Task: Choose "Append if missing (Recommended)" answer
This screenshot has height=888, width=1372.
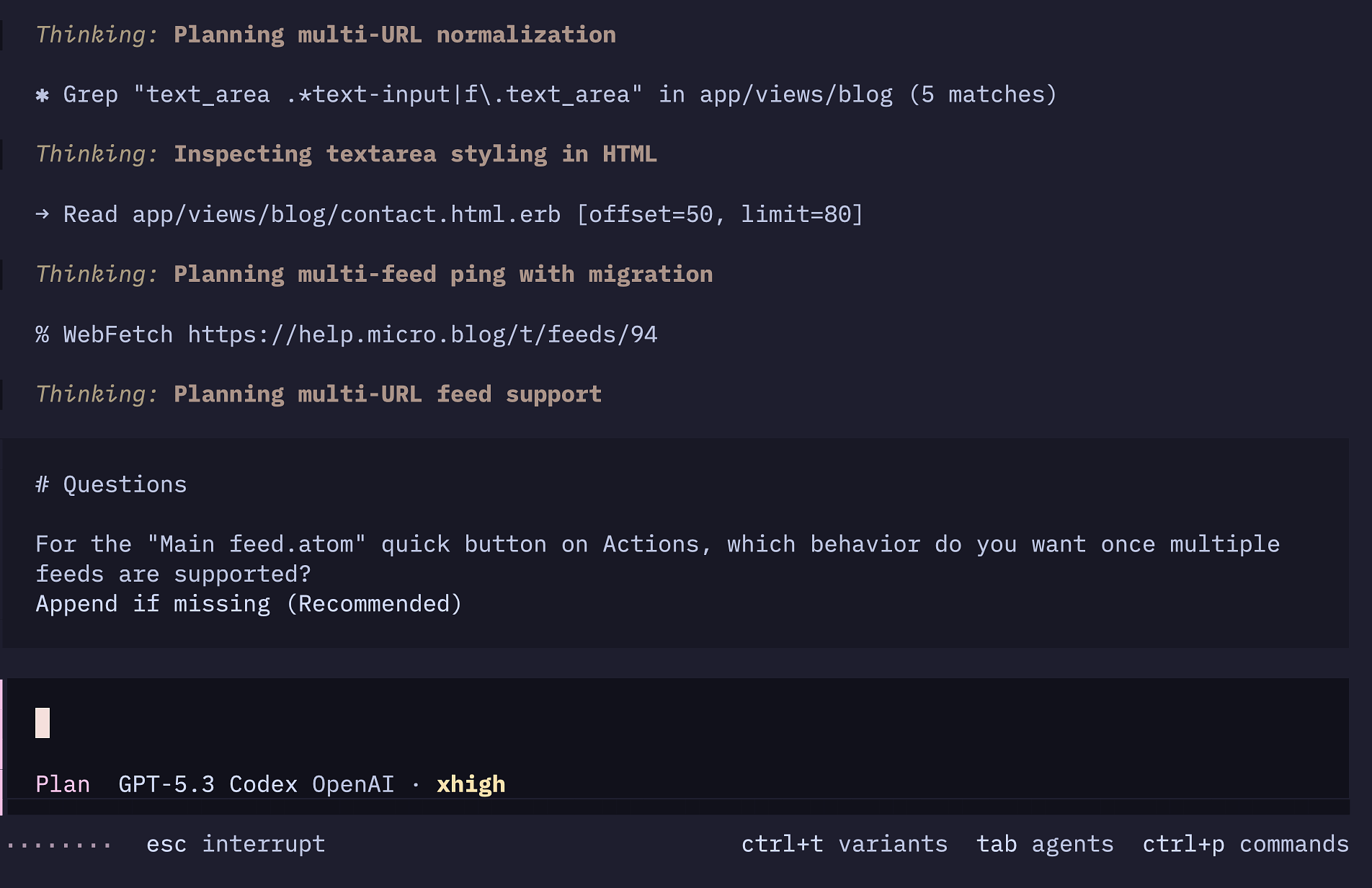Action: click(x=249, y=604)
